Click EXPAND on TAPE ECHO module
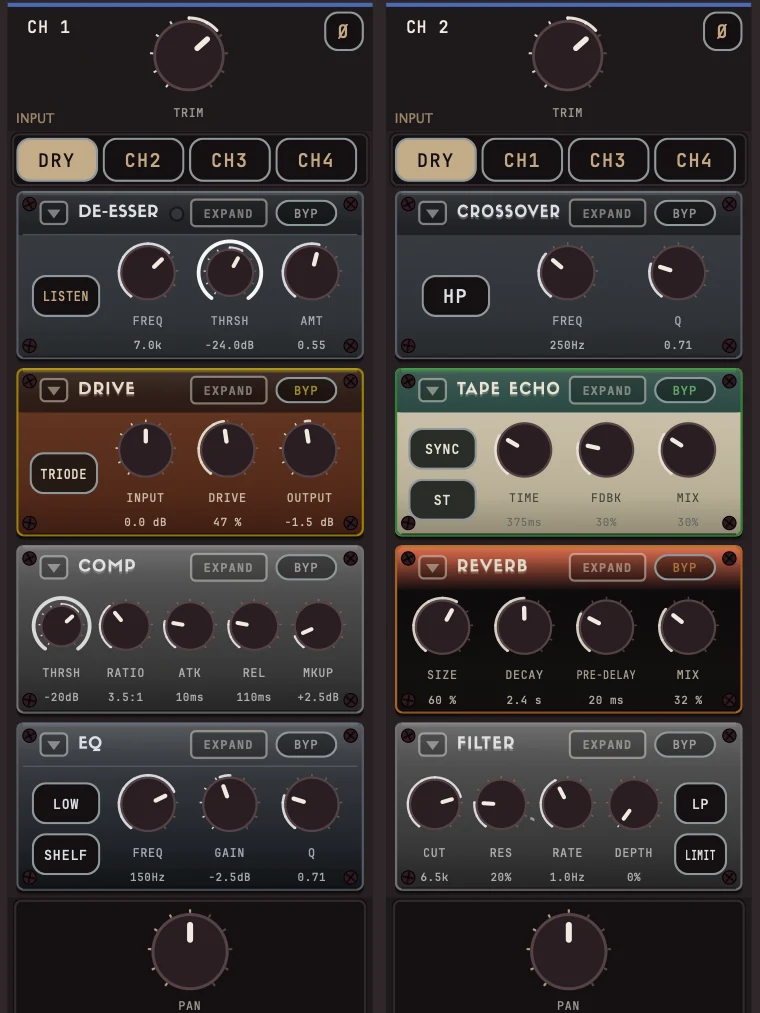The image size is (760, 1013). click(x=607, y=390)
